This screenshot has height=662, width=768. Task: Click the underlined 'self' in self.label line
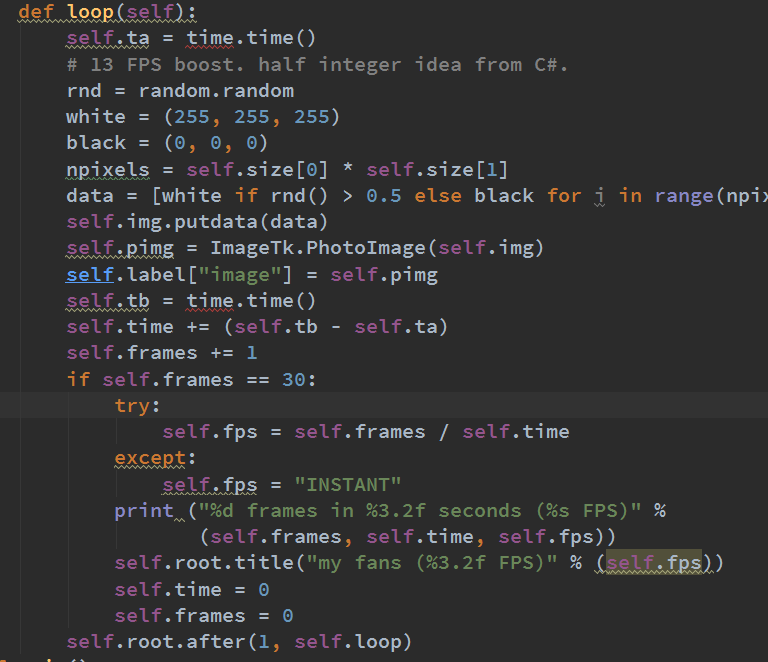[90, 275]
